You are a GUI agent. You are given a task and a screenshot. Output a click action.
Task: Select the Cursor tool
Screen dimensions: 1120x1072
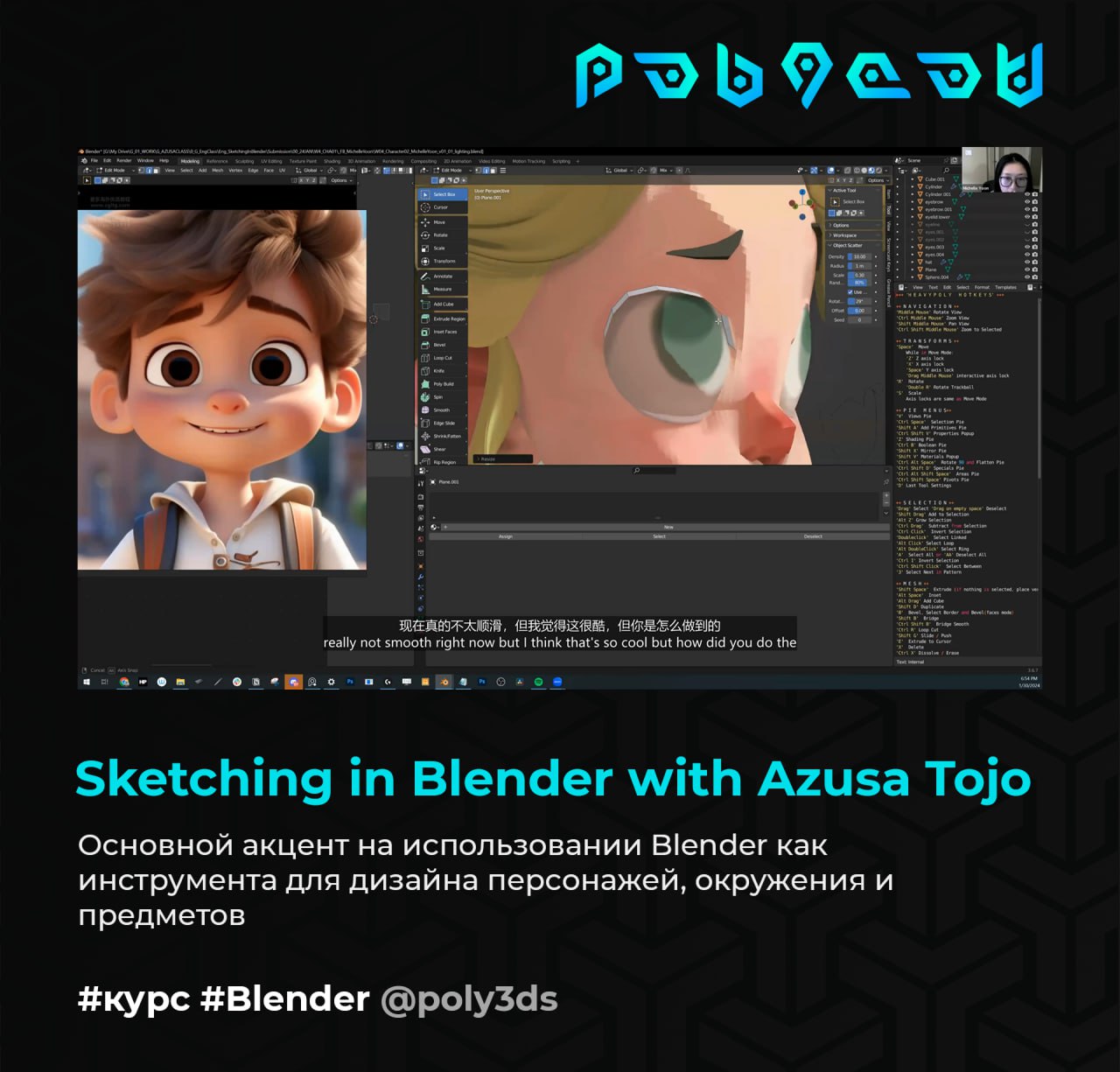442,207
